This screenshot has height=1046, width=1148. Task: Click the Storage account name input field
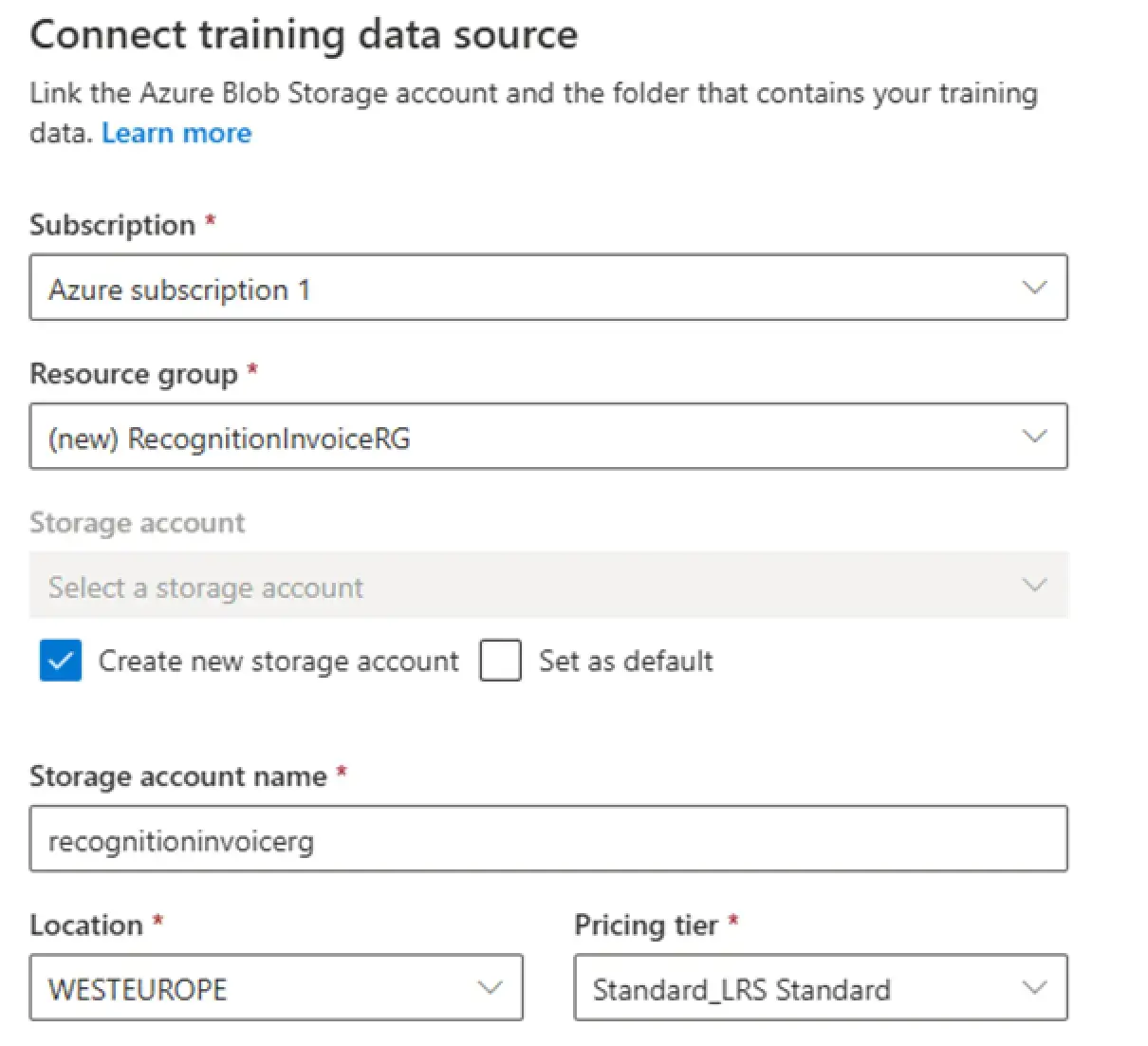point(548,839)
